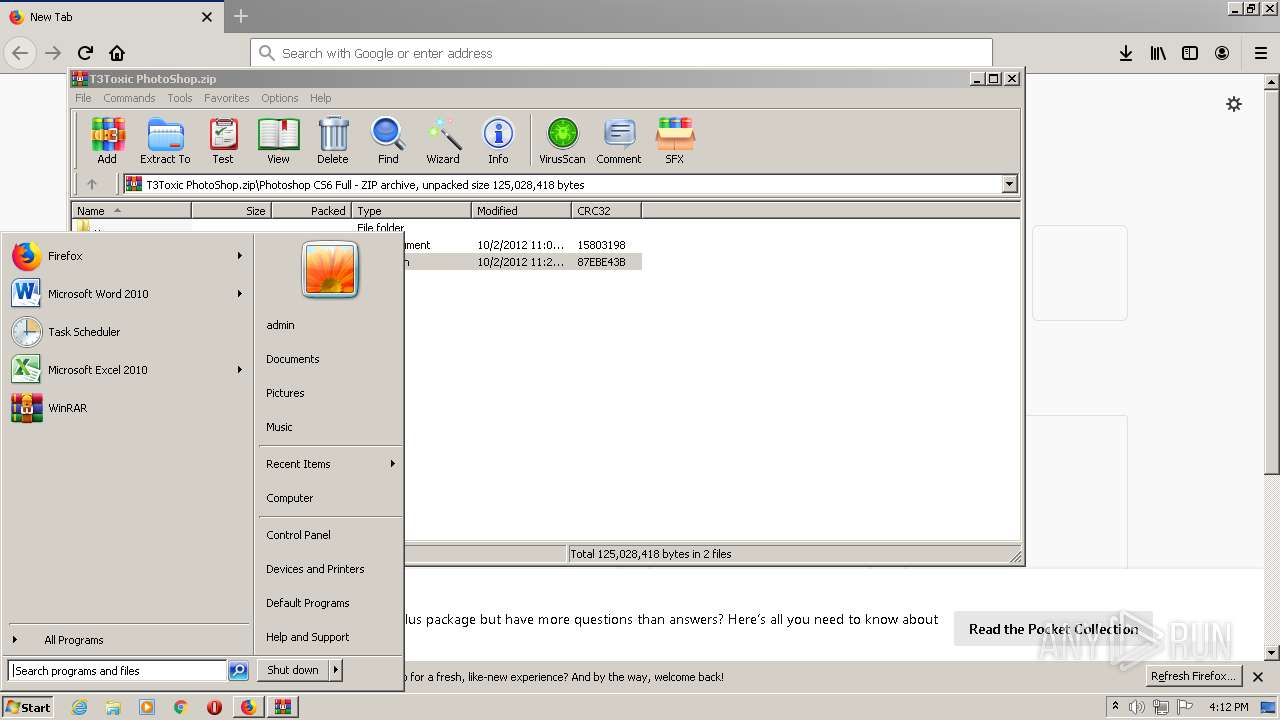Open Firefox library icon
Image resolution: width=1280 pixels, height=720 pixels.
(x=1158, y=53)
